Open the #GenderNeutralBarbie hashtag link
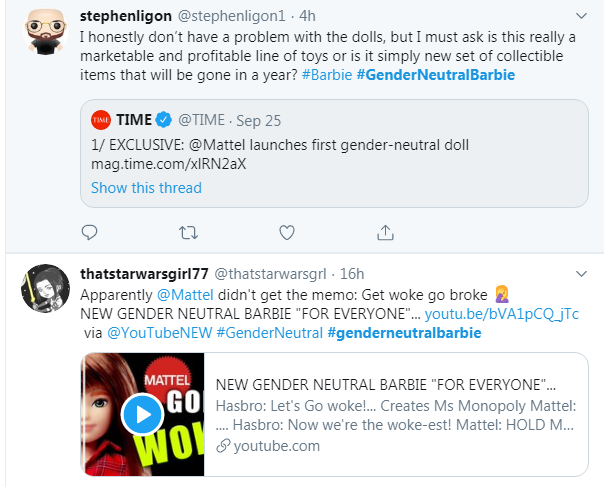The width and height of the screenshot is (604, 487). tap(436, 75)
